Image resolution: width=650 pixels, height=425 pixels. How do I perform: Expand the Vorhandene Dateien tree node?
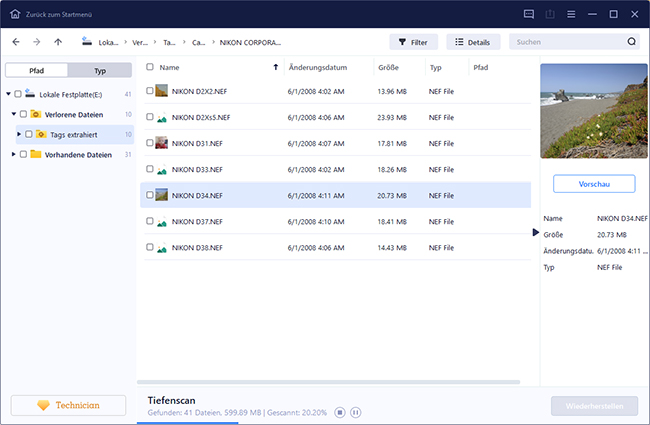[14, 154]
